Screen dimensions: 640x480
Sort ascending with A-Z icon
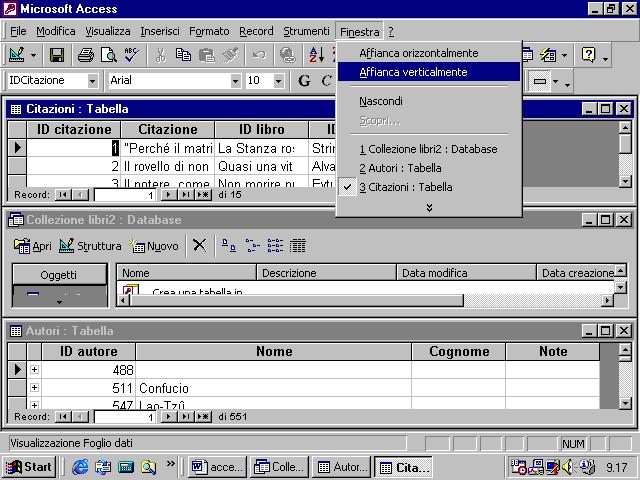317,55
